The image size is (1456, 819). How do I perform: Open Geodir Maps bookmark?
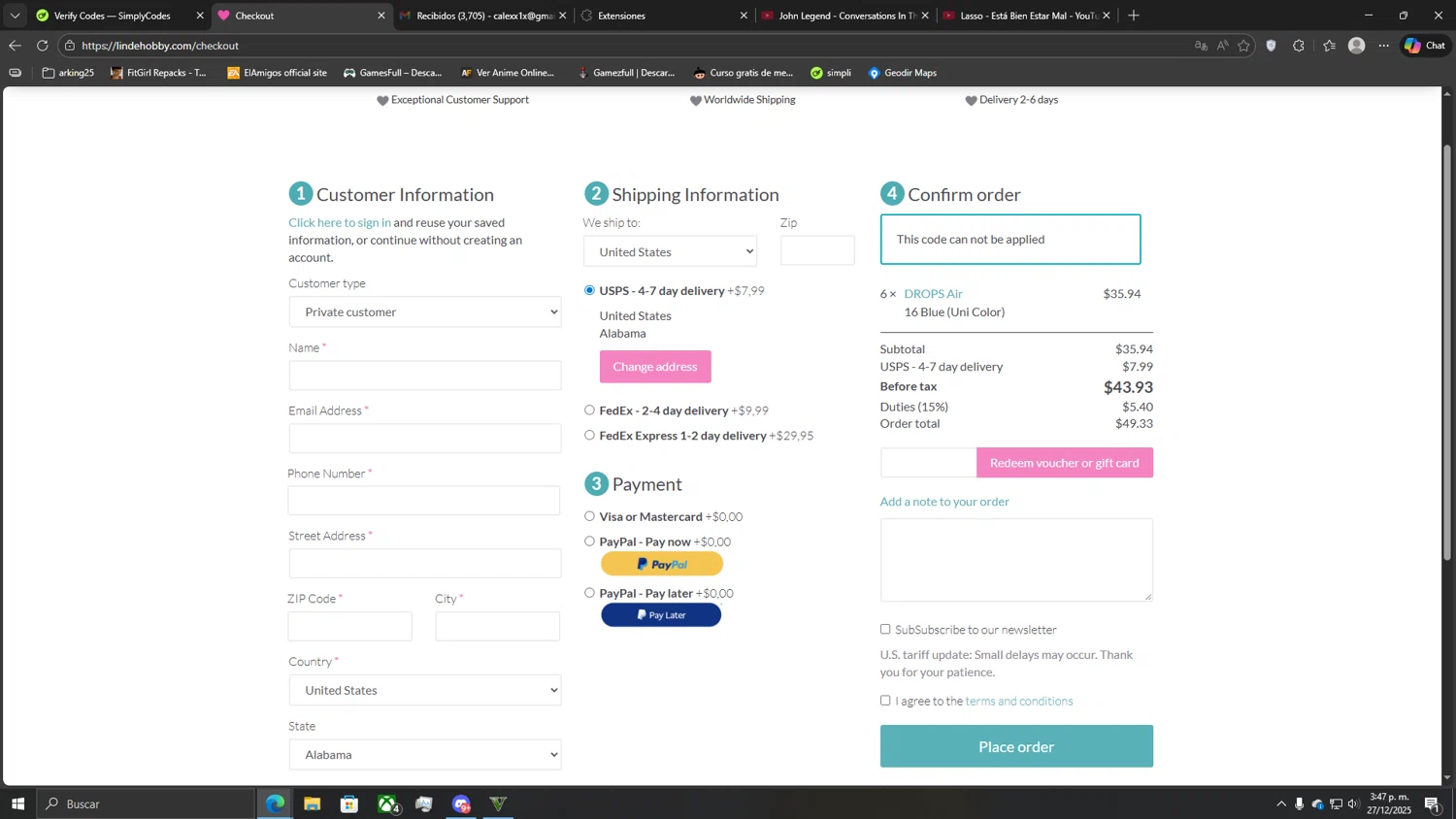(902, 73)
